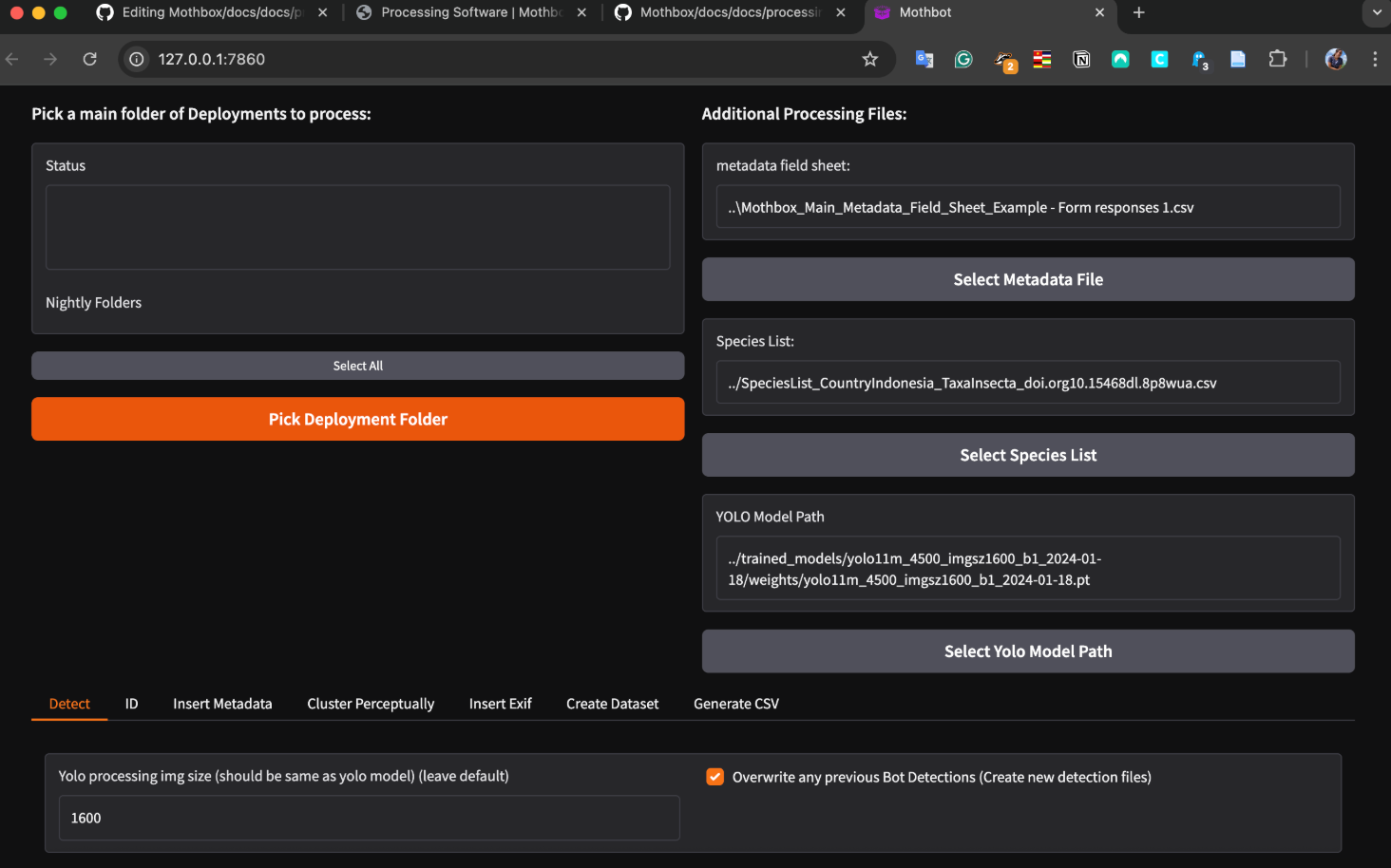This screenshot has height=868, width=1391.
Task: Click Select Species List button
Action: pyautogui.click(x=1028, y=455)
